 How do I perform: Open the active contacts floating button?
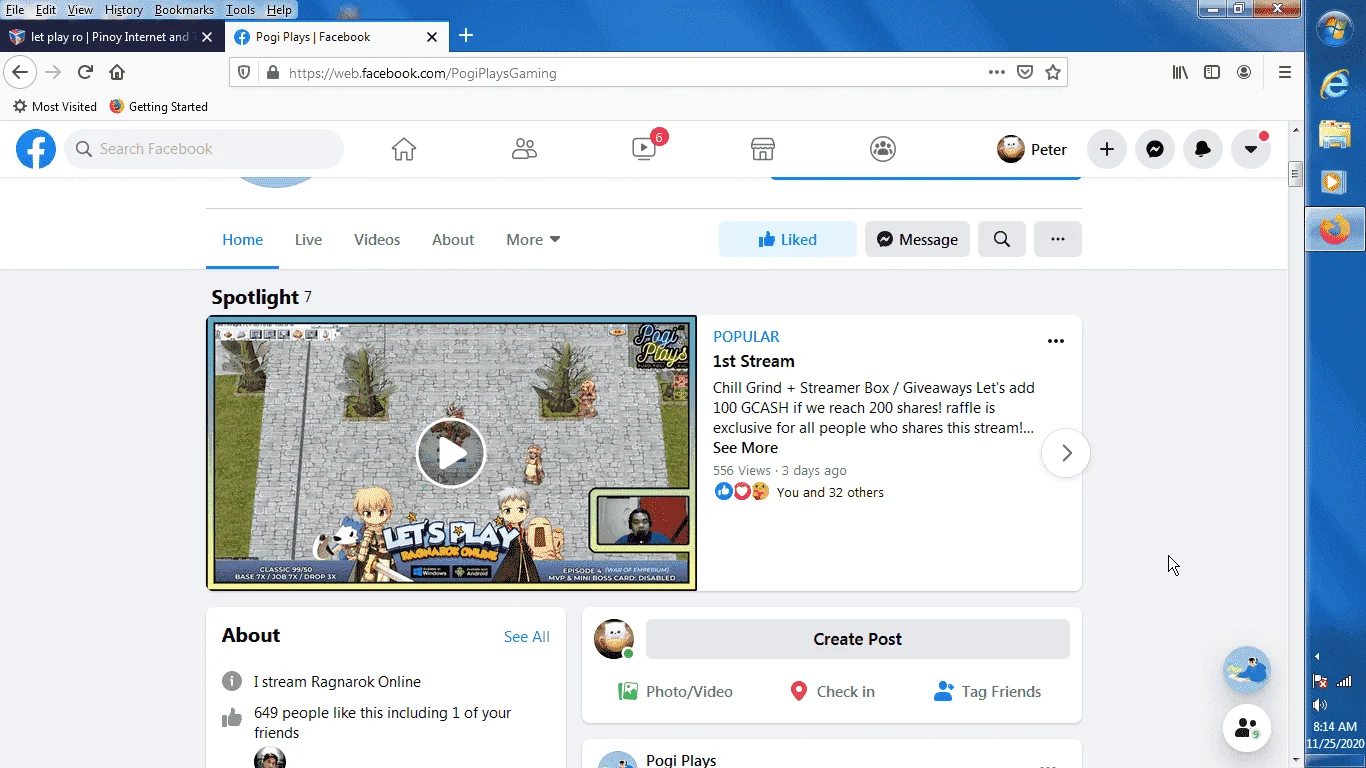tap(1247, 728)
